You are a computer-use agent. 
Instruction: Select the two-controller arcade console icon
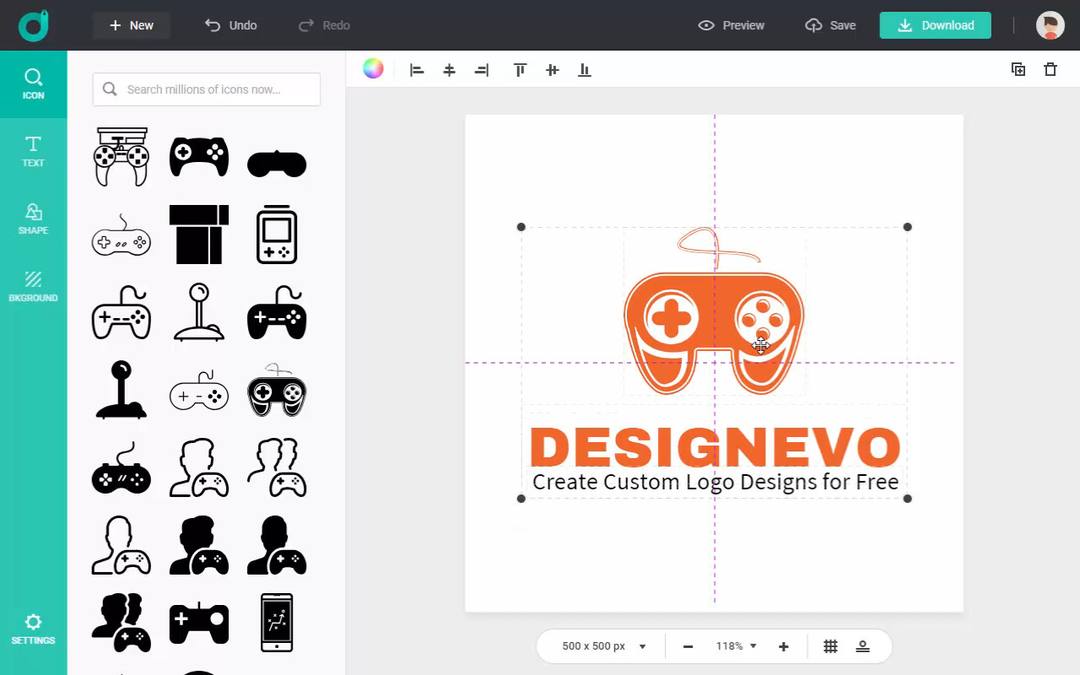click(121, 157)
